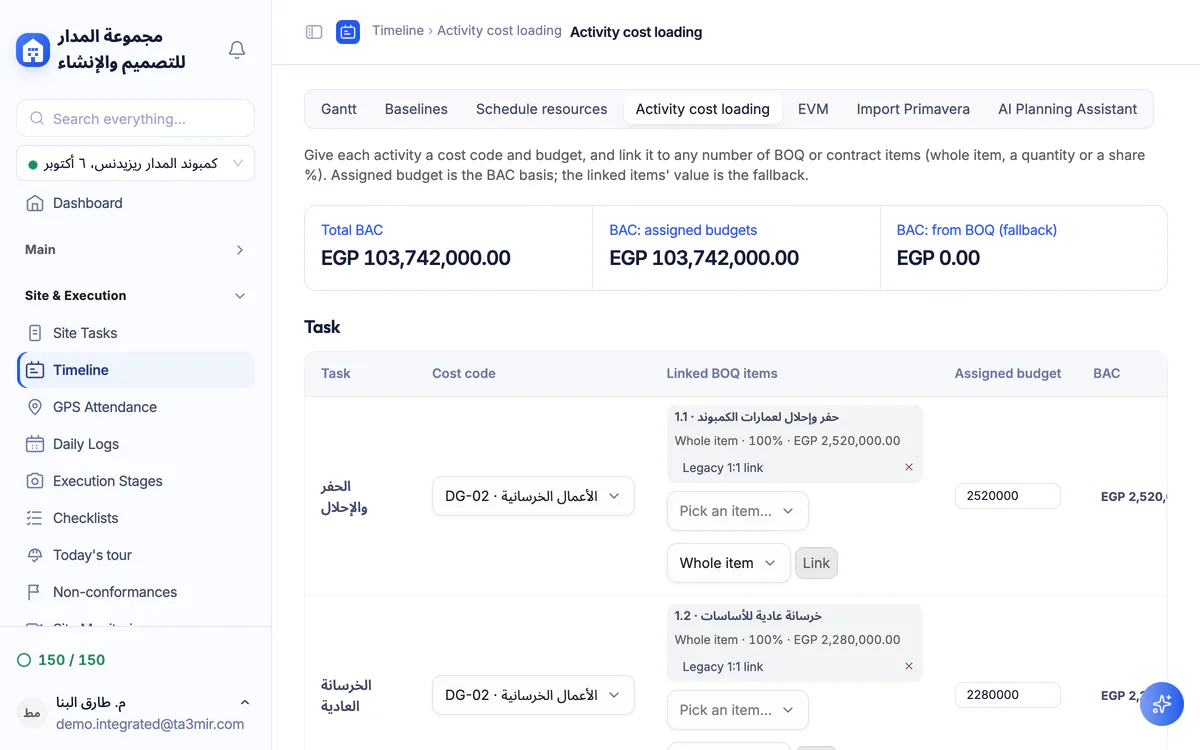Viewport: 1200px width, 750px height.
Task: Click the Non-conformances flag icon
Action: click(x=35, y=592)
